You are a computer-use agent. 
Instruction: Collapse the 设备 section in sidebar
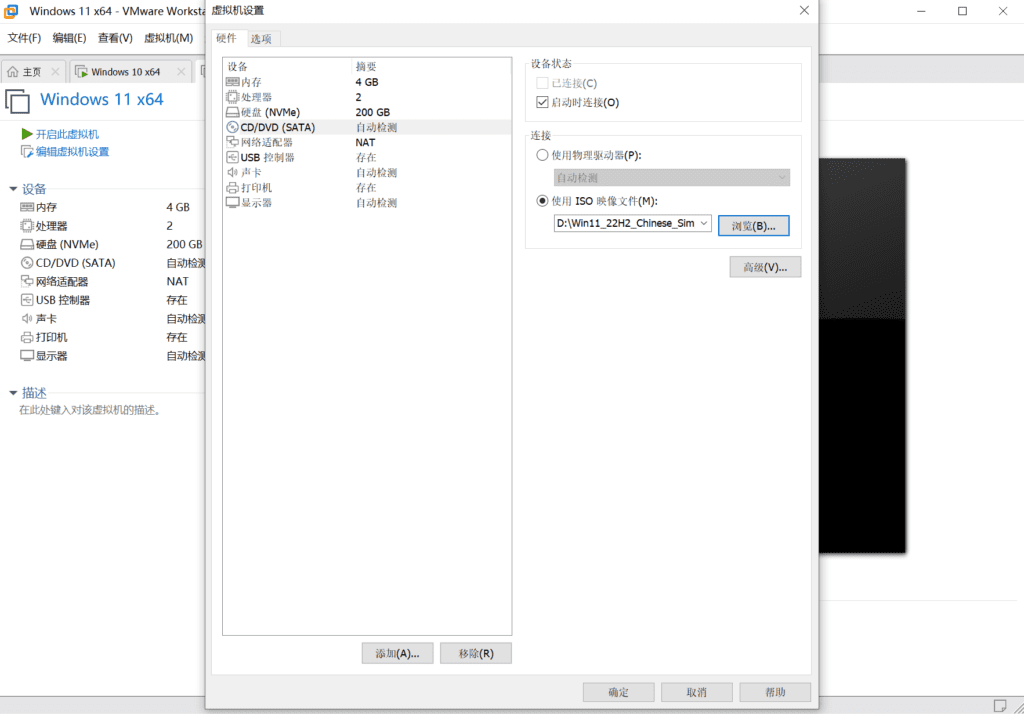click(x=13, y=189)
